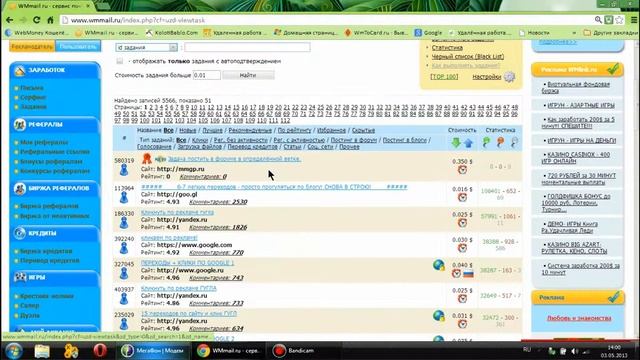Expand bookmarks overflow chevron
This screenshot has width=640, height=360.
click(574, 33)
